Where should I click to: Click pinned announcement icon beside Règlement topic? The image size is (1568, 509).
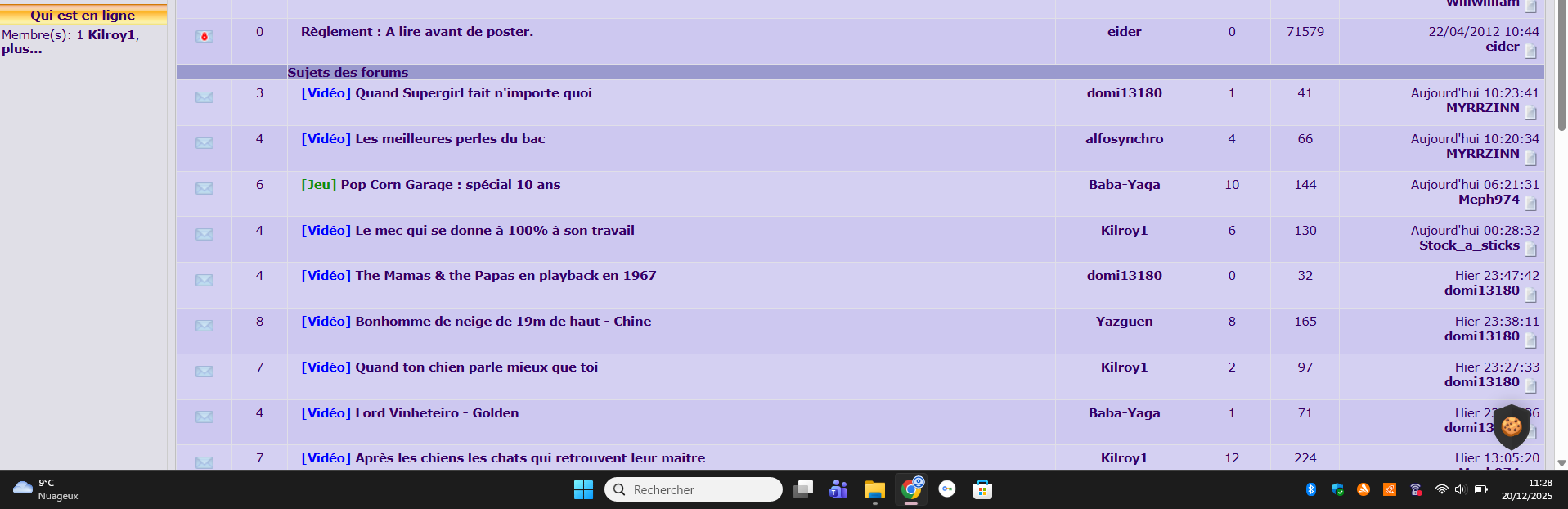[204, 37]
